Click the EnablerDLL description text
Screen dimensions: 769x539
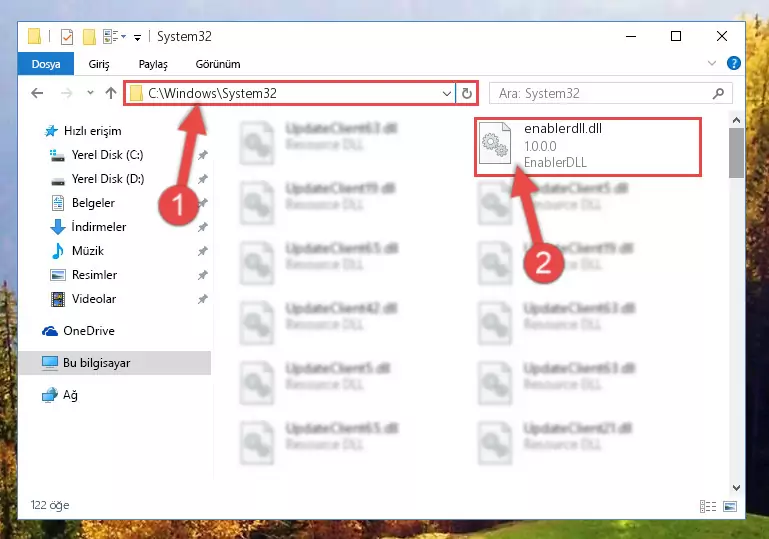pos(555,162)
